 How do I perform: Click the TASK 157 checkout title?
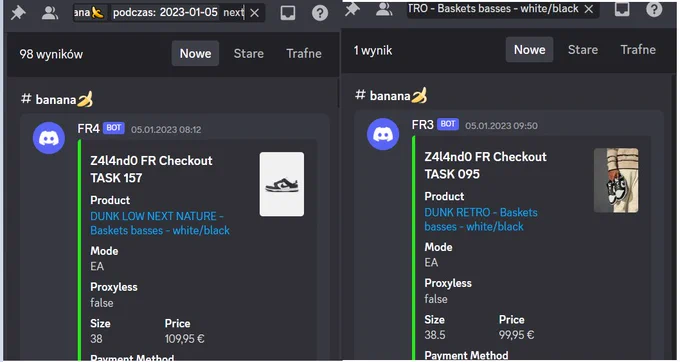(x=151, y=169)
